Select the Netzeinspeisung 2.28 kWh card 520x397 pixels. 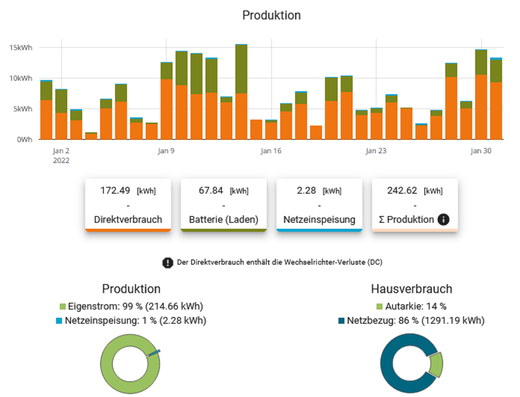(319, 205)
